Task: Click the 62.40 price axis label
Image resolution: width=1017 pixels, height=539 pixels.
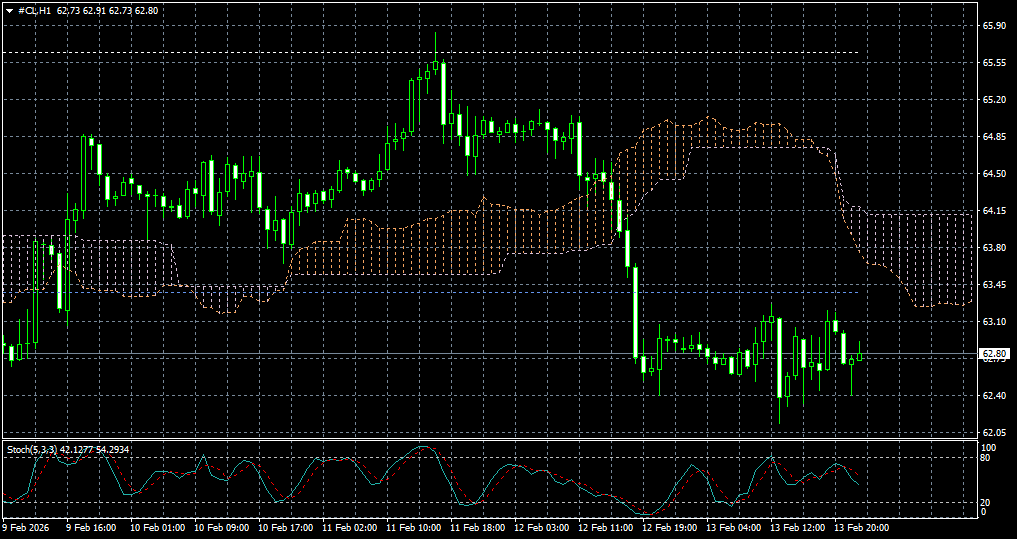Action: coord(993,396)
